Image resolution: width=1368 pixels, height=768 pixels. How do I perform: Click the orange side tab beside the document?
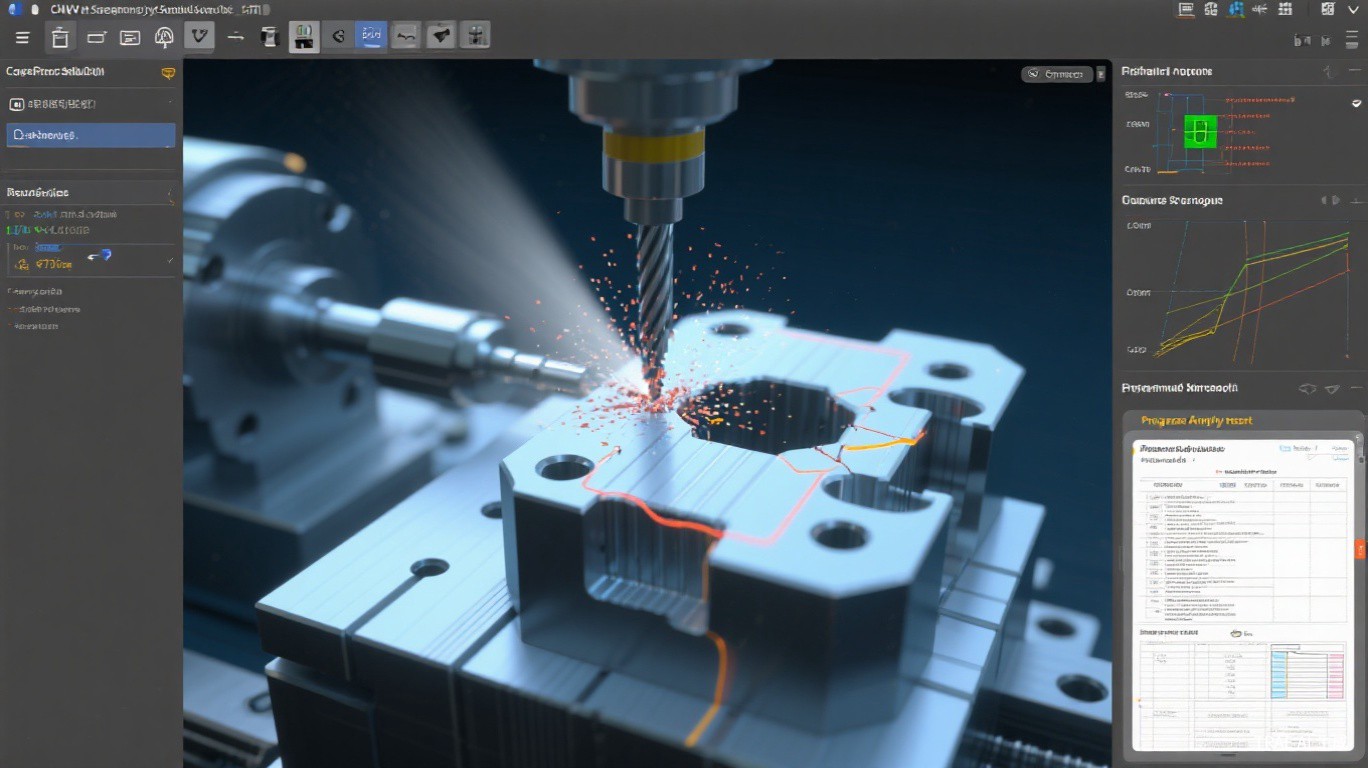tap(1360, 549)
